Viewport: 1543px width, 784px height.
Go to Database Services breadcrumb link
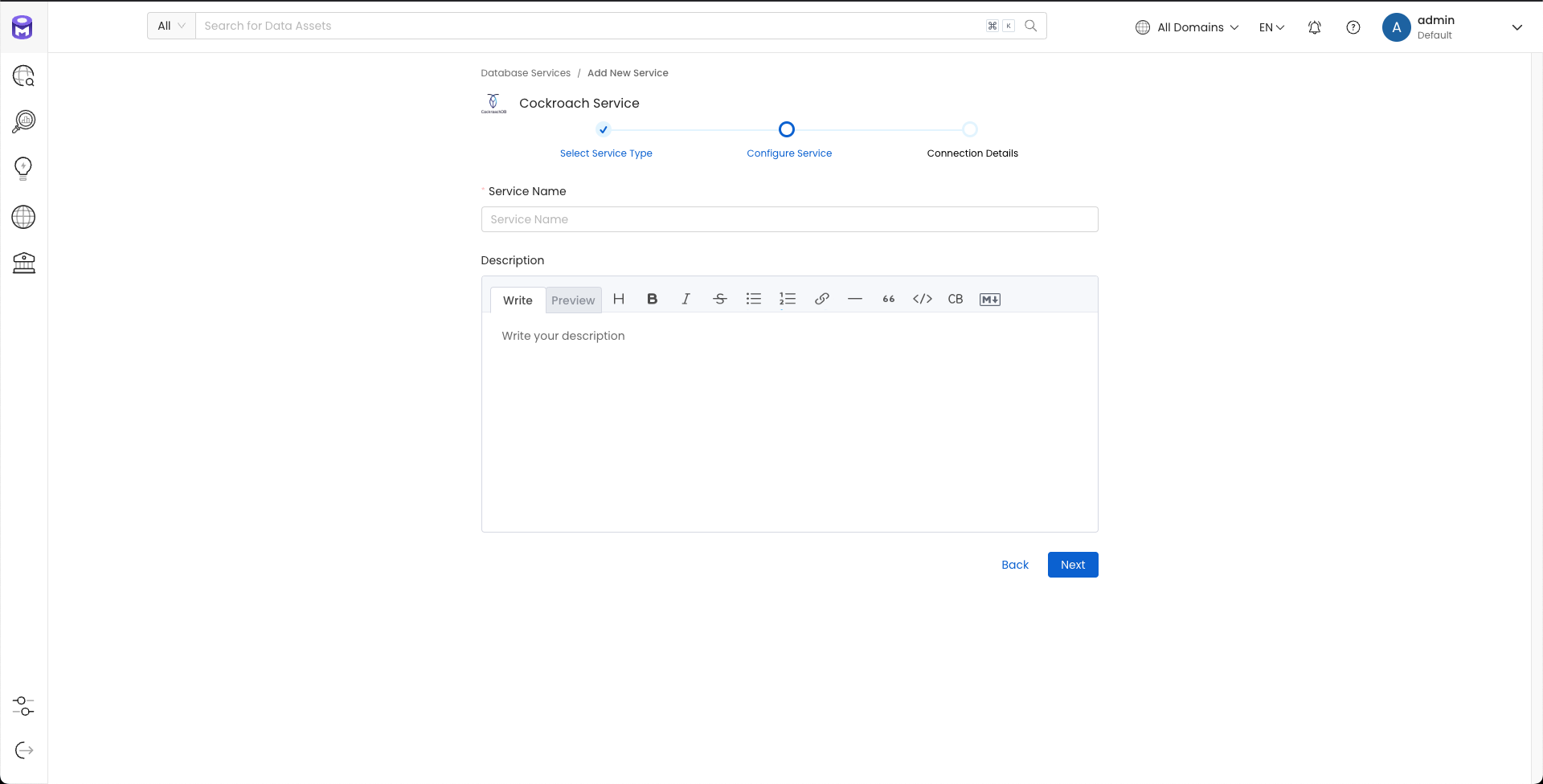(x=526, y=73)
